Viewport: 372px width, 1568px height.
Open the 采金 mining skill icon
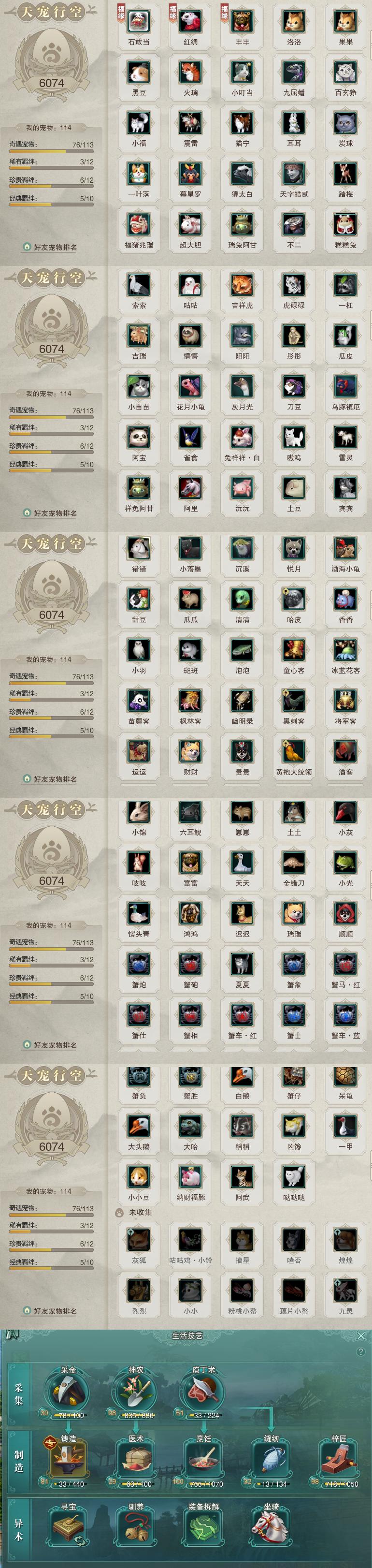(x=68, y=1392)
